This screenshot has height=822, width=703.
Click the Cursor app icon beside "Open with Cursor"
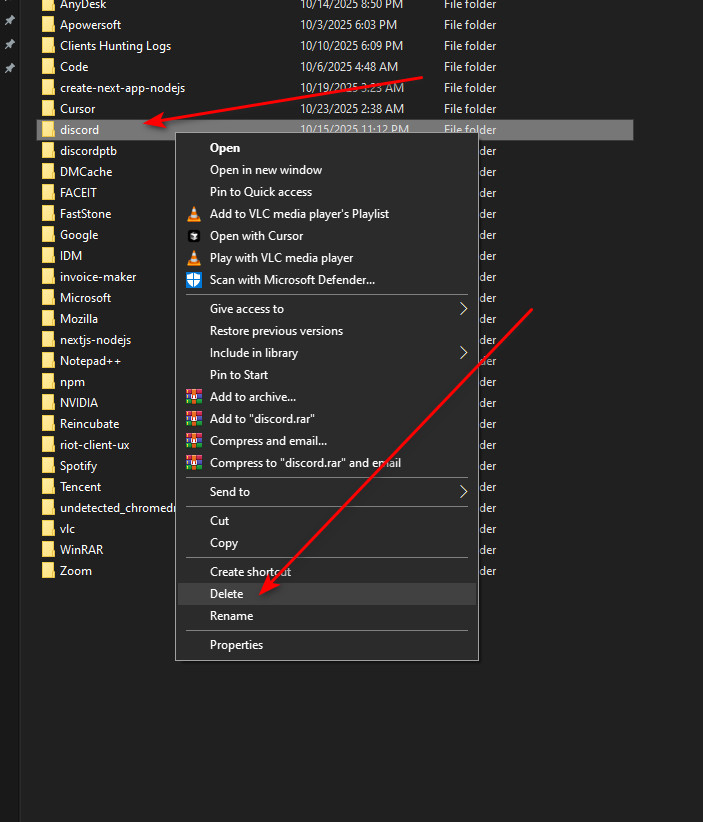[x=193, y=235]
